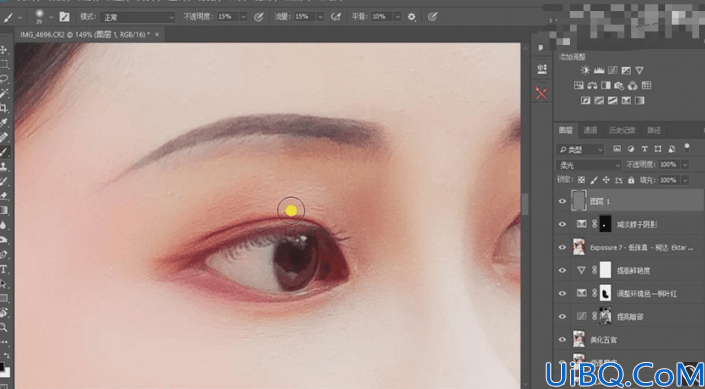Select the Type tool in left toolbar
The image size is (705, 389).
click(4, 270)
